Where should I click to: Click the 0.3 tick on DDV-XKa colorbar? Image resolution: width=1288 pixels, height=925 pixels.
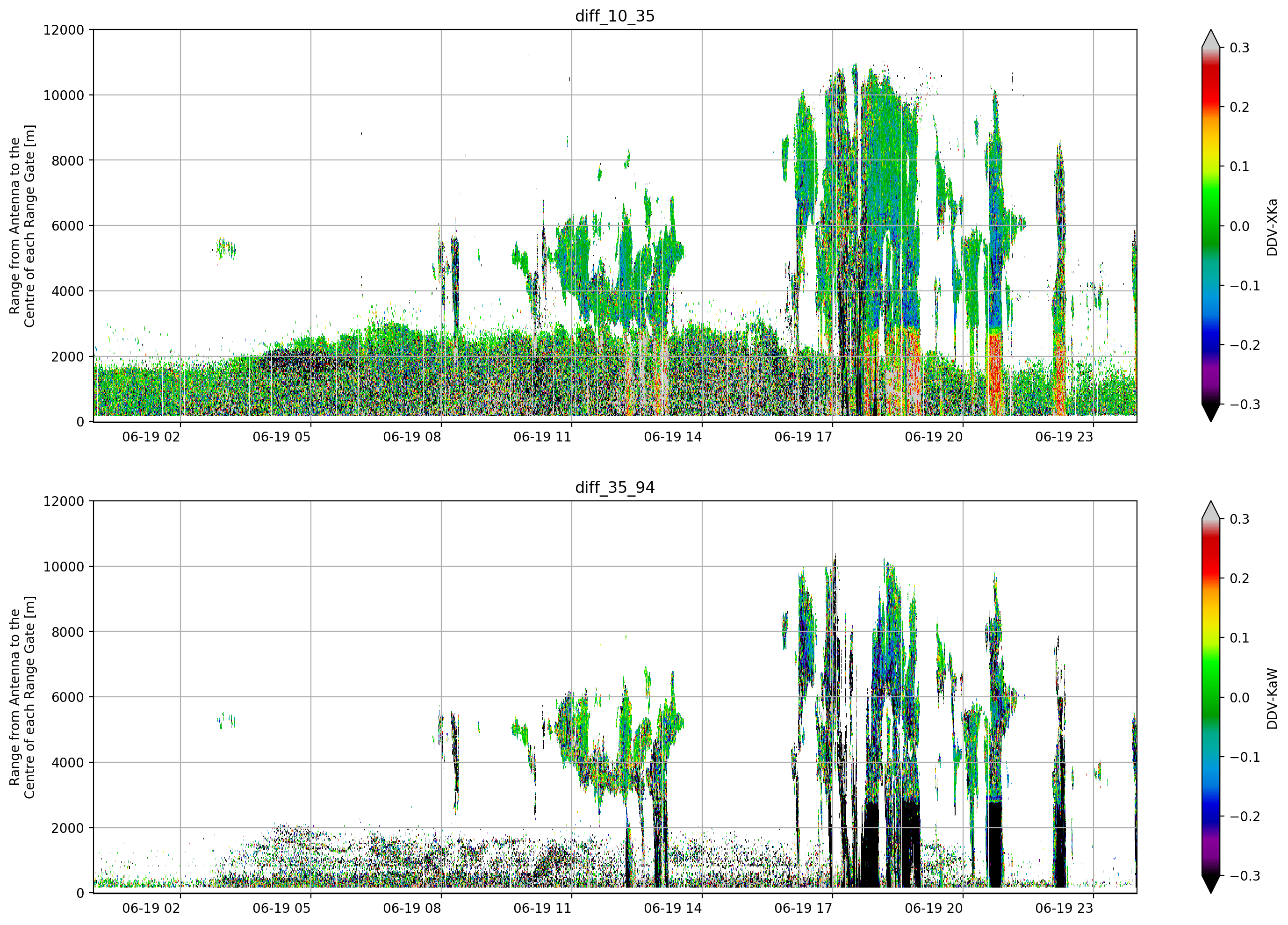(1239, 48)
